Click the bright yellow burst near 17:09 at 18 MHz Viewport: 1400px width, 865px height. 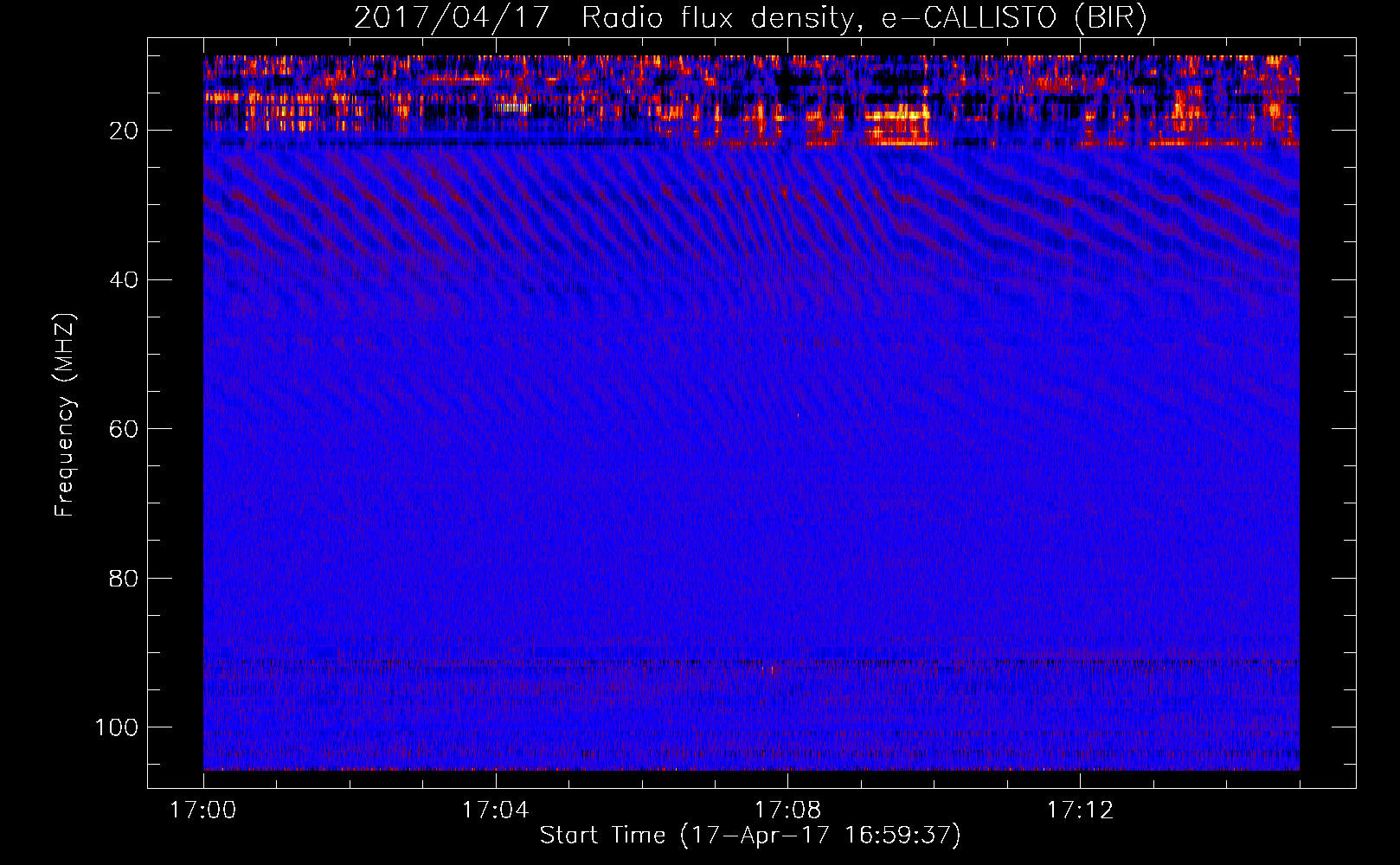[896, 114]
